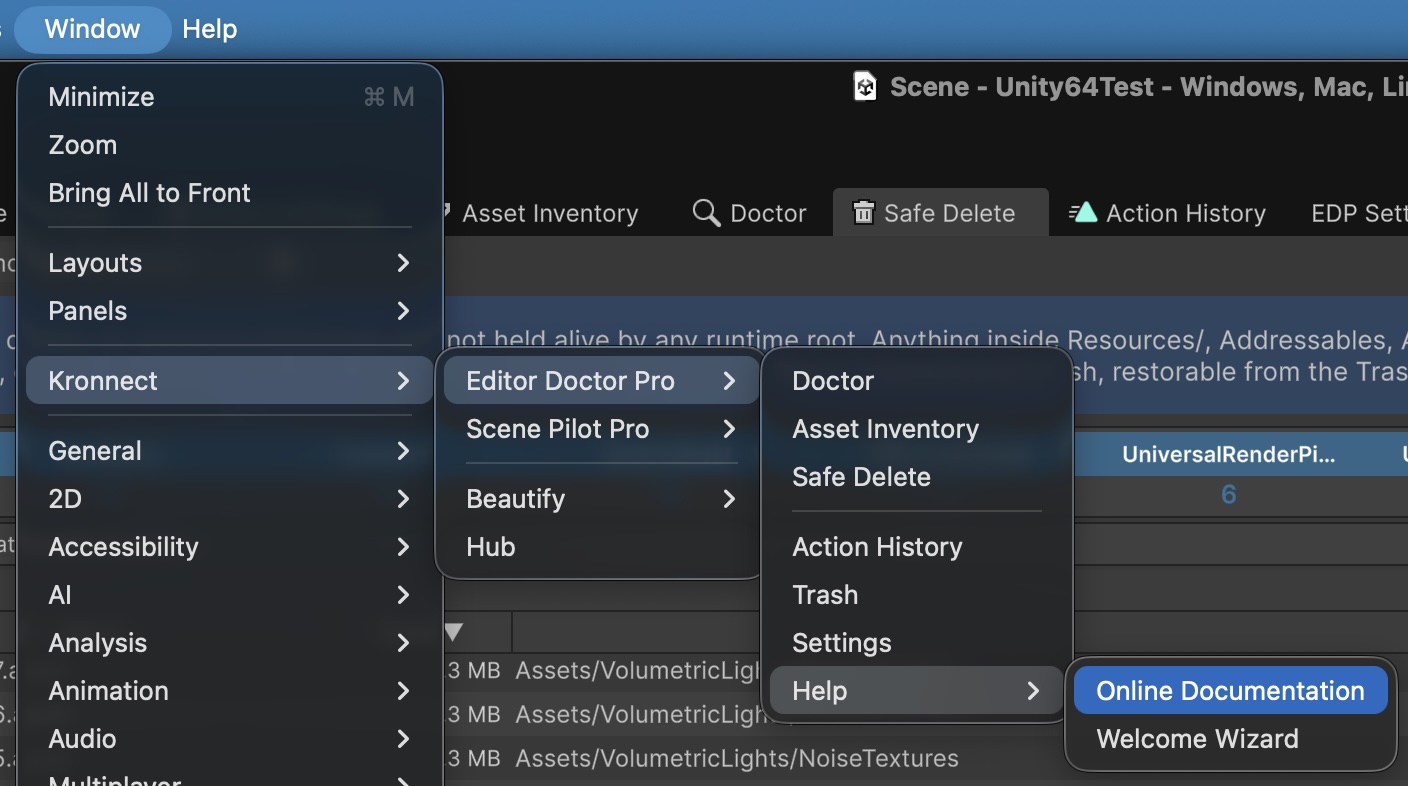Expand the AI submenu

pos(230,595)
